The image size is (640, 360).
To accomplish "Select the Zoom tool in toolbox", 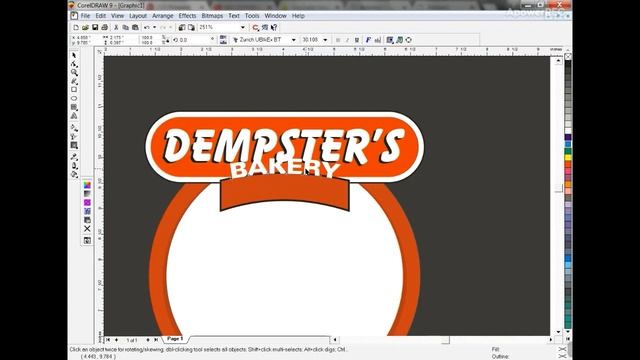I will point(74,72).
